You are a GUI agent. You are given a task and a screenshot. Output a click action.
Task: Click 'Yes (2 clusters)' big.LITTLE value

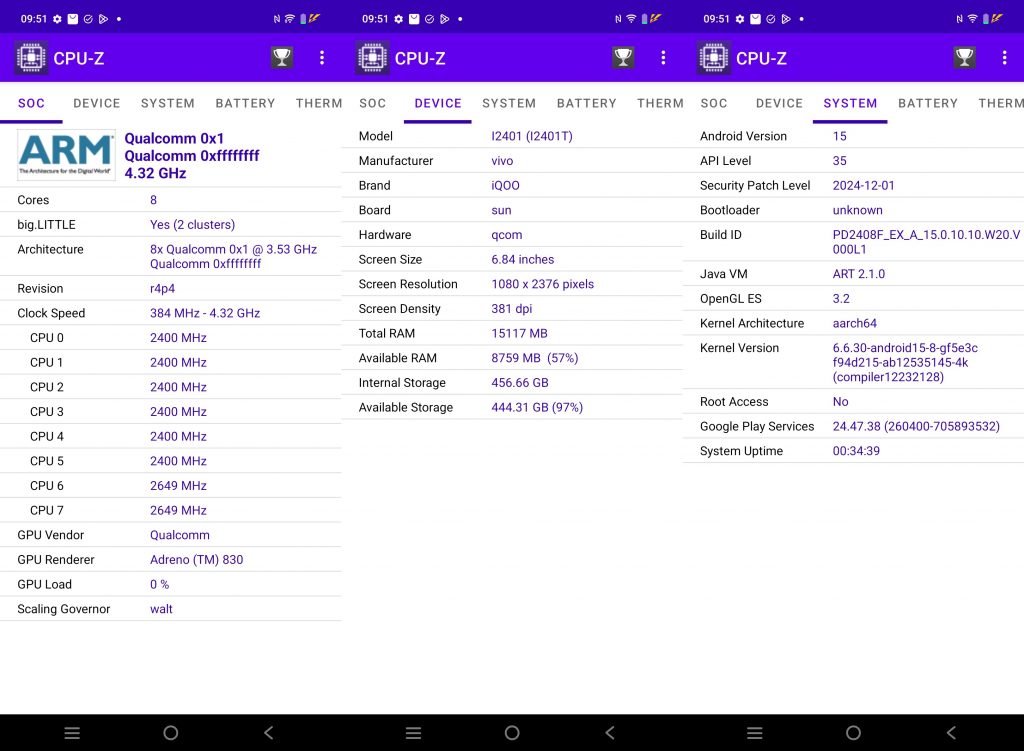193,225
